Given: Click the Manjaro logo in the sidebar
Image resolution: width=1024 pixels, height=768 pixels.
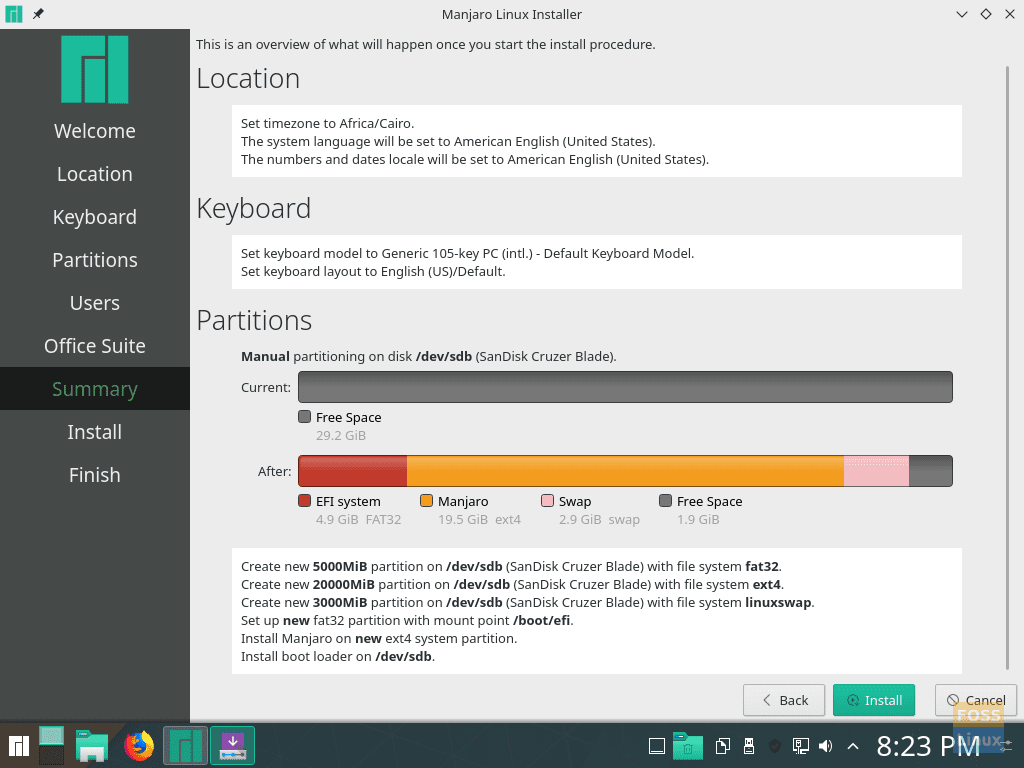Looking at the screenshot, I should [x=94, y=70].
